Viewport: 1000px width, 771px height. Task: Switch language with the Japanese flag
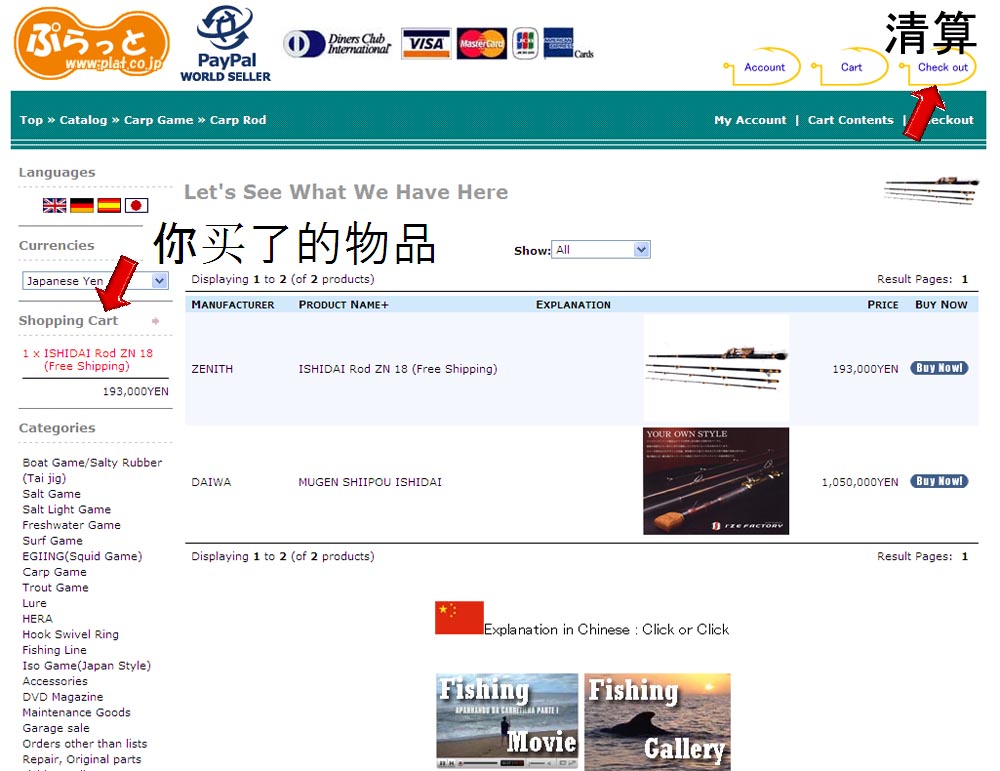[x=136, y=205]
